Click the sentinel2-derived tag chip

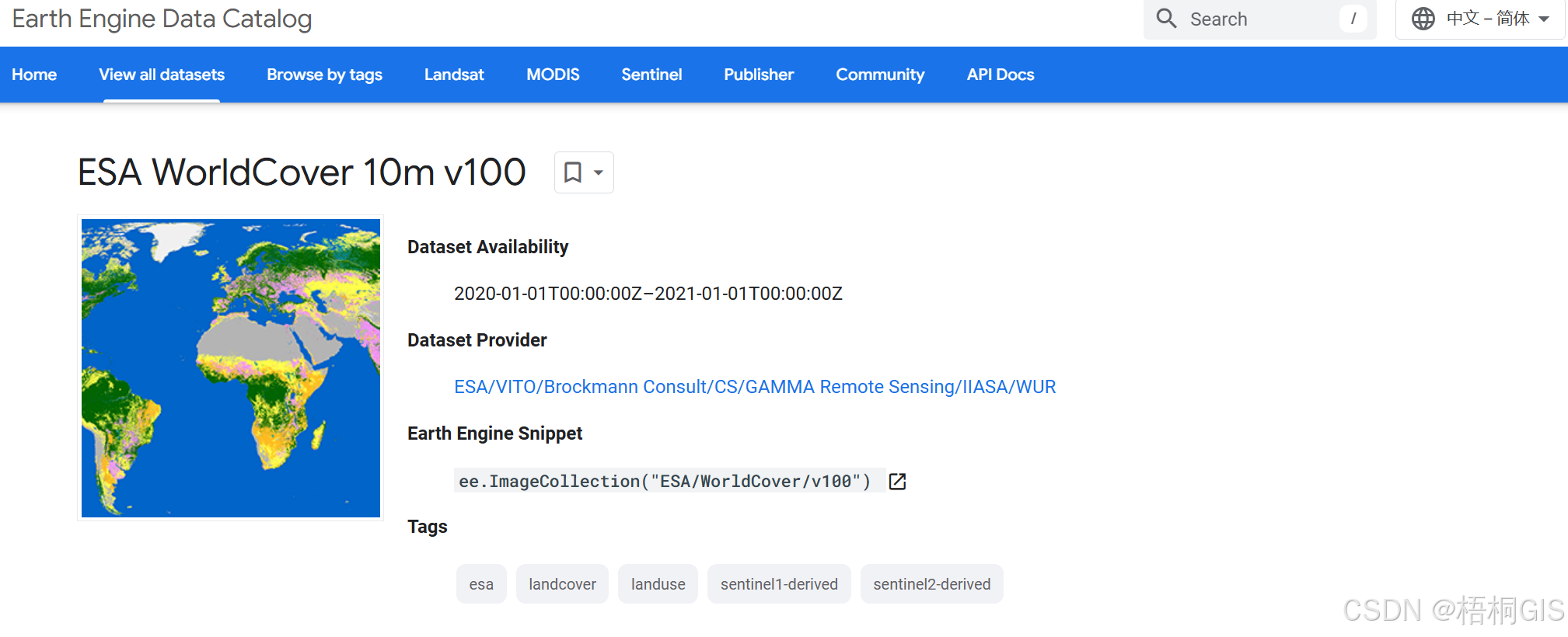931,584
